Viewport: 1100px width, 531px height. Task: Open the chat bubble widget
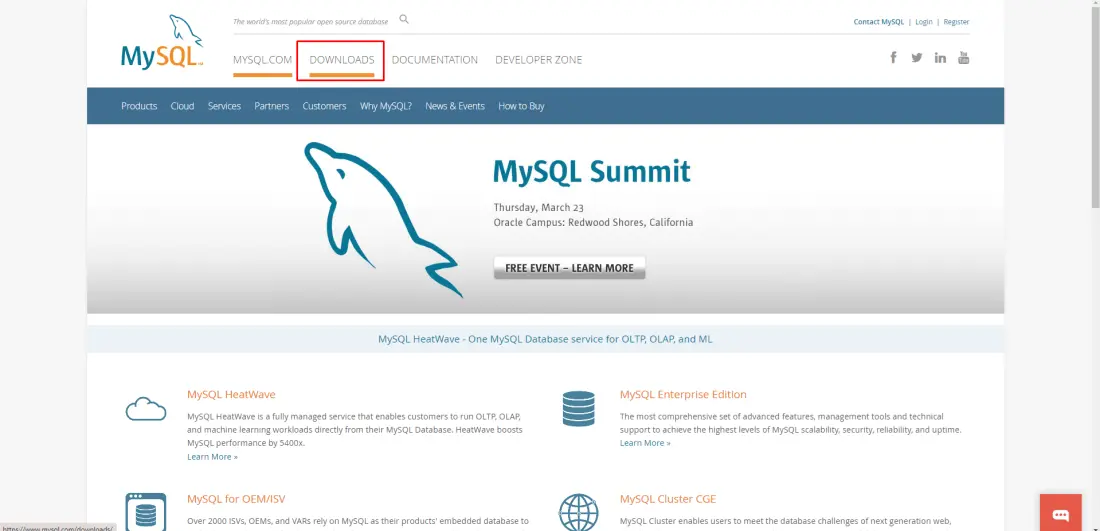pyautogui.click(x=1061, y=515)
